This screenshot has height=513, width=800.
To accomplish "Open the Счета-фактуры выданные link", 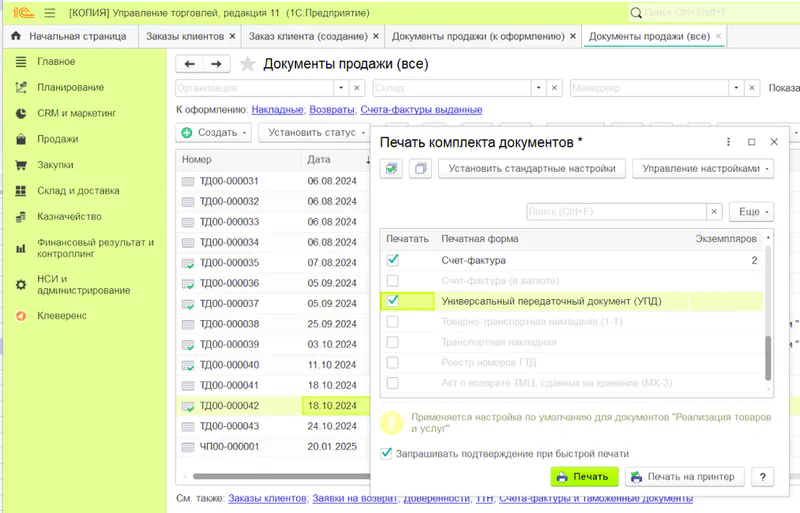I will click(421, 109).
